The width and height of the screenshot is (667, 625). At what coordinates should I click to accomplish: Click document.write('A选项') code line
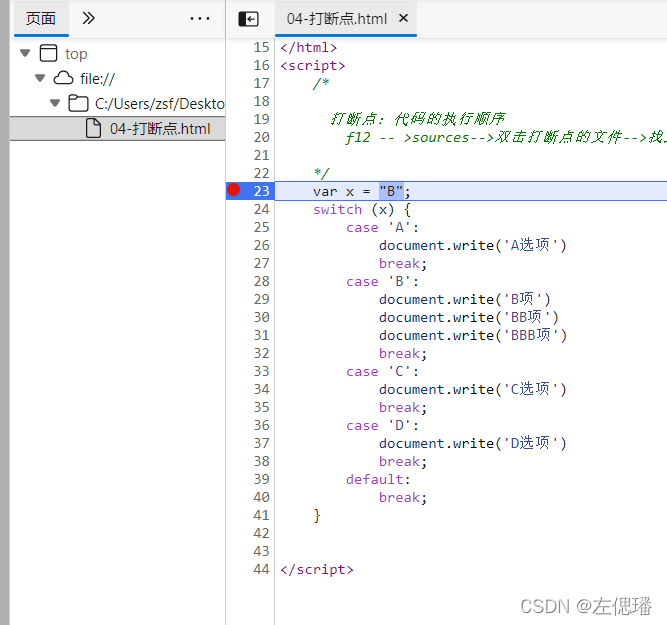pyautogui.click(x=473, y=245)
